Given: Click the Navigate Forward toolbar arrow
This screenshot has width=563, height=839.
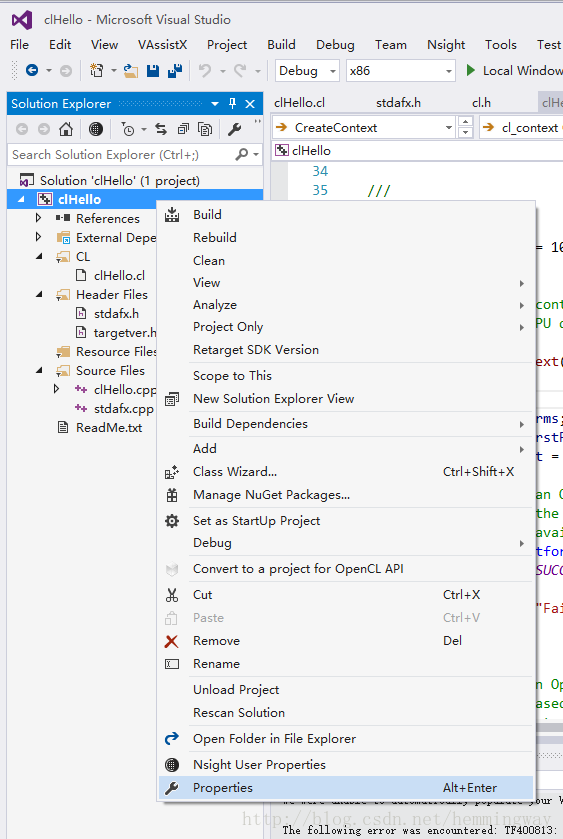Looking at the screenshot, I should point(66,71).
